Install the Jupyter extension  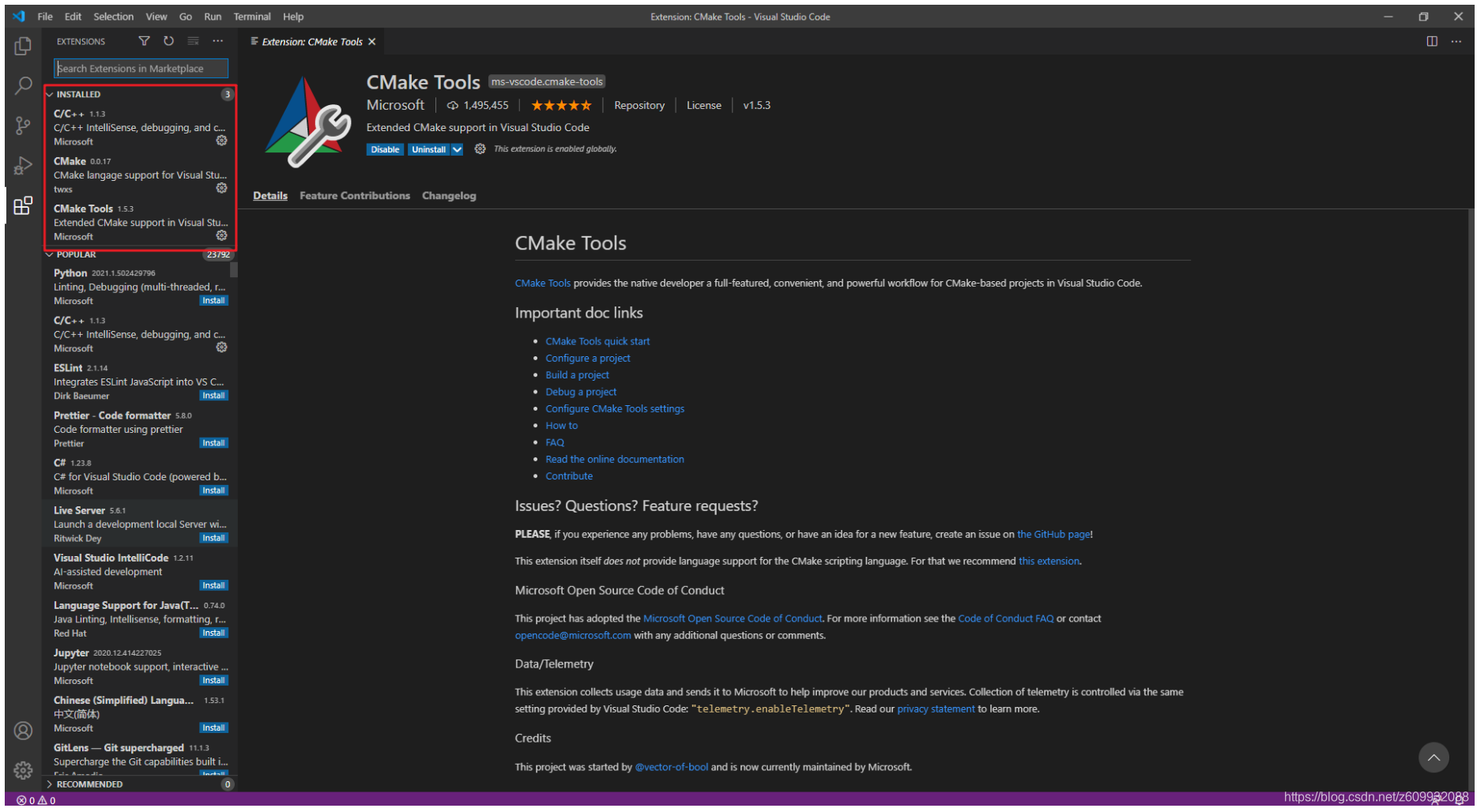pos(213,680)
